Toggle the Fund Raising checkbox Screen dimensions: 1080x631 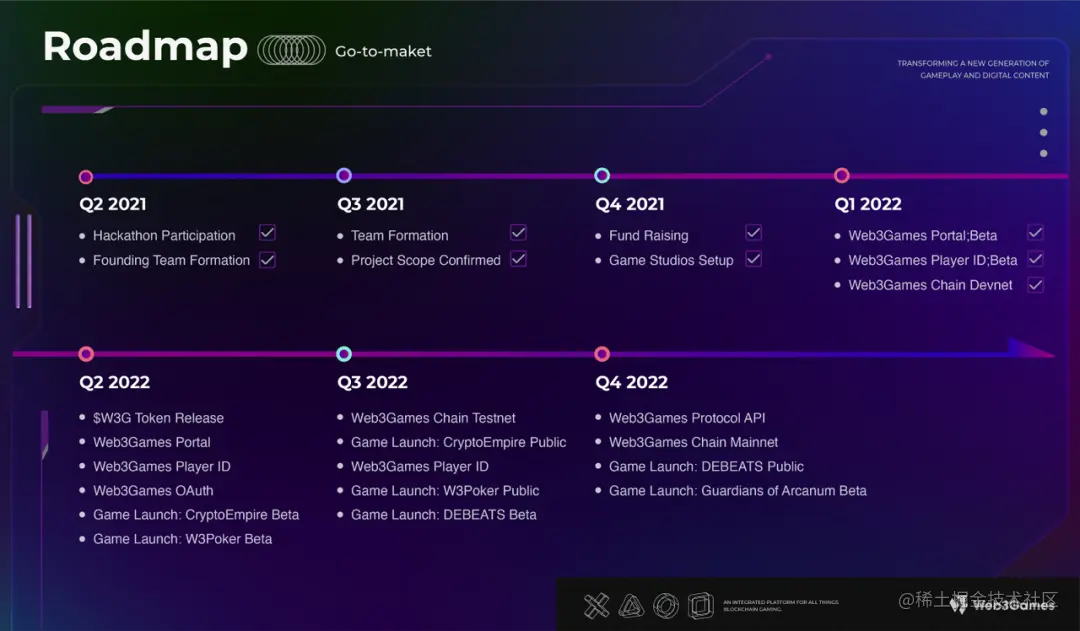click(x=753, y=233)
